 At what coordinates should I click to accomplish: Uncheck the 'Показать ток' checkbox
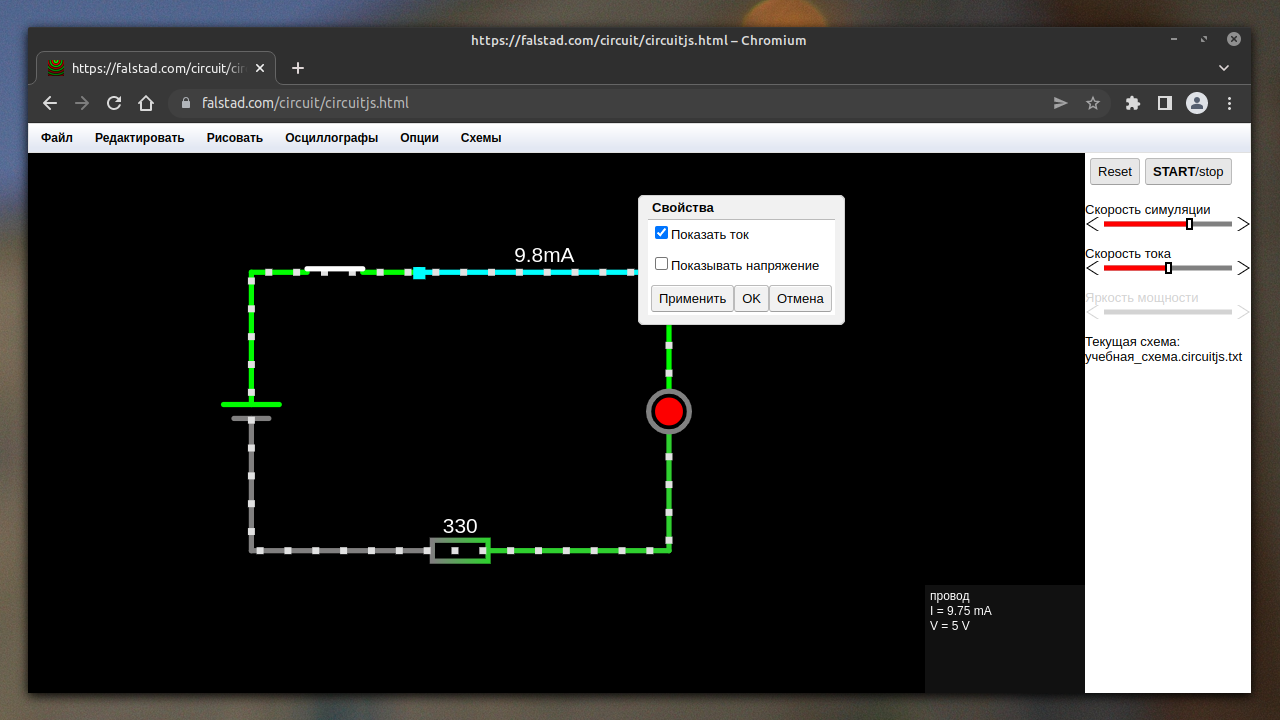point(661,233)
